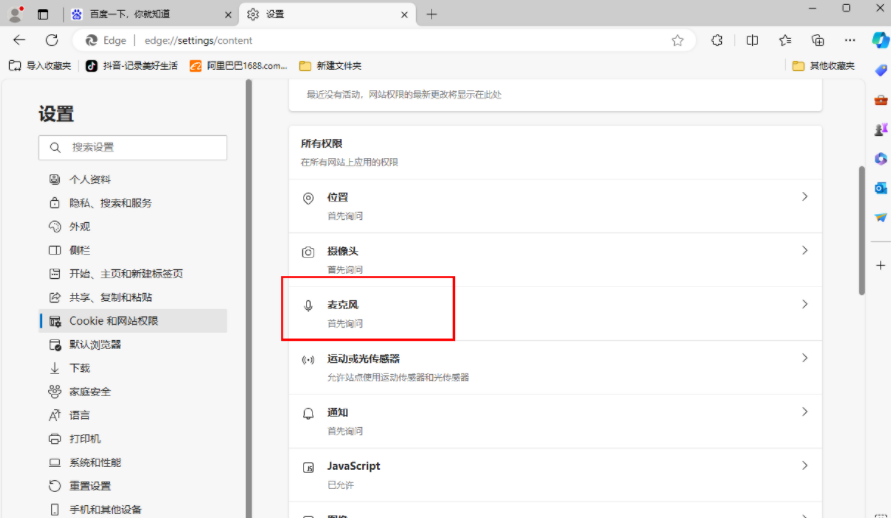Go to 共享、复制和粘贴 settings
This screenshot has height=518, width=891.
click(x=133, y=297)
